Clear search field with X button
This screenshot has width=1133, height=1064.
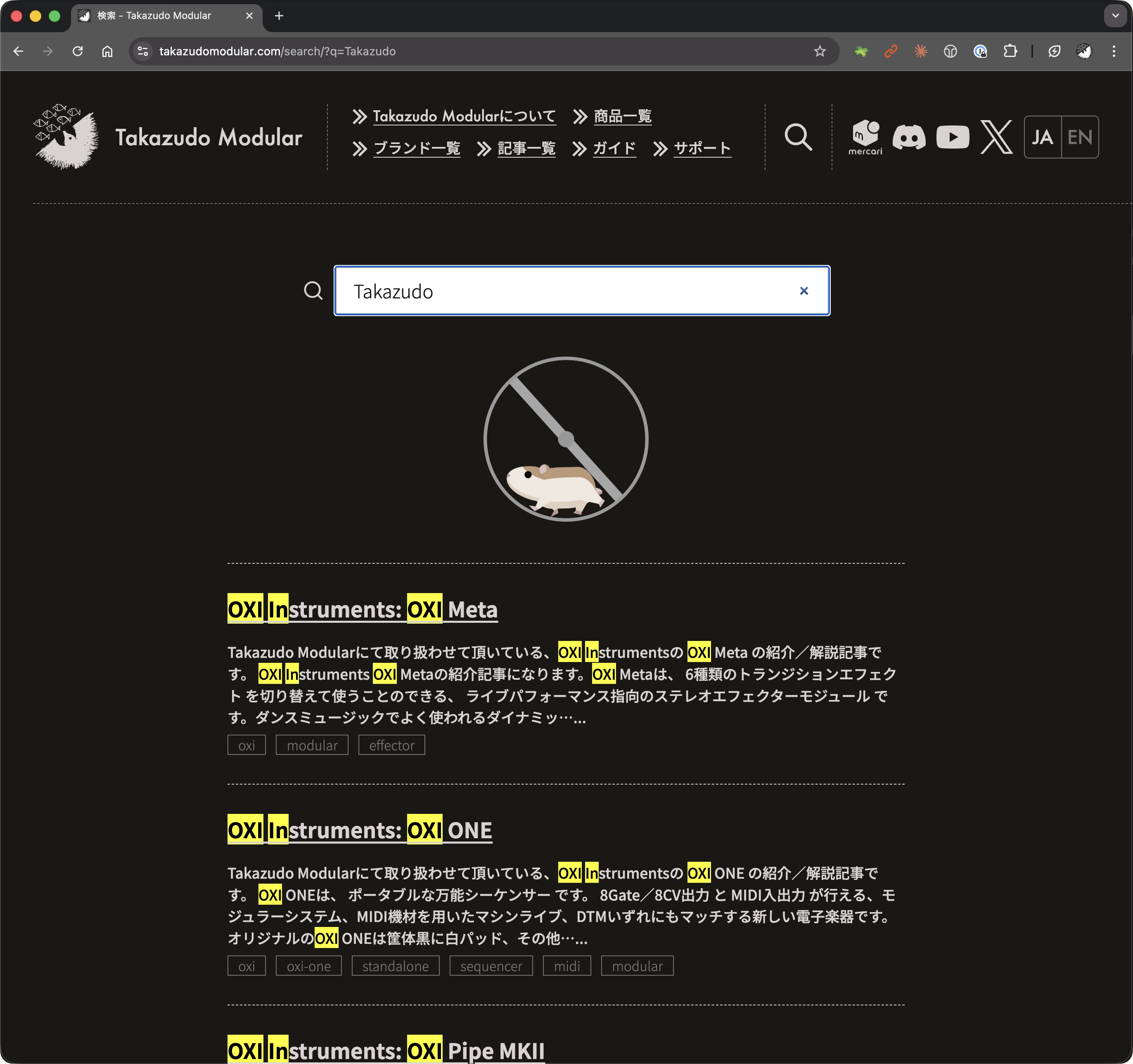[804, 291]
